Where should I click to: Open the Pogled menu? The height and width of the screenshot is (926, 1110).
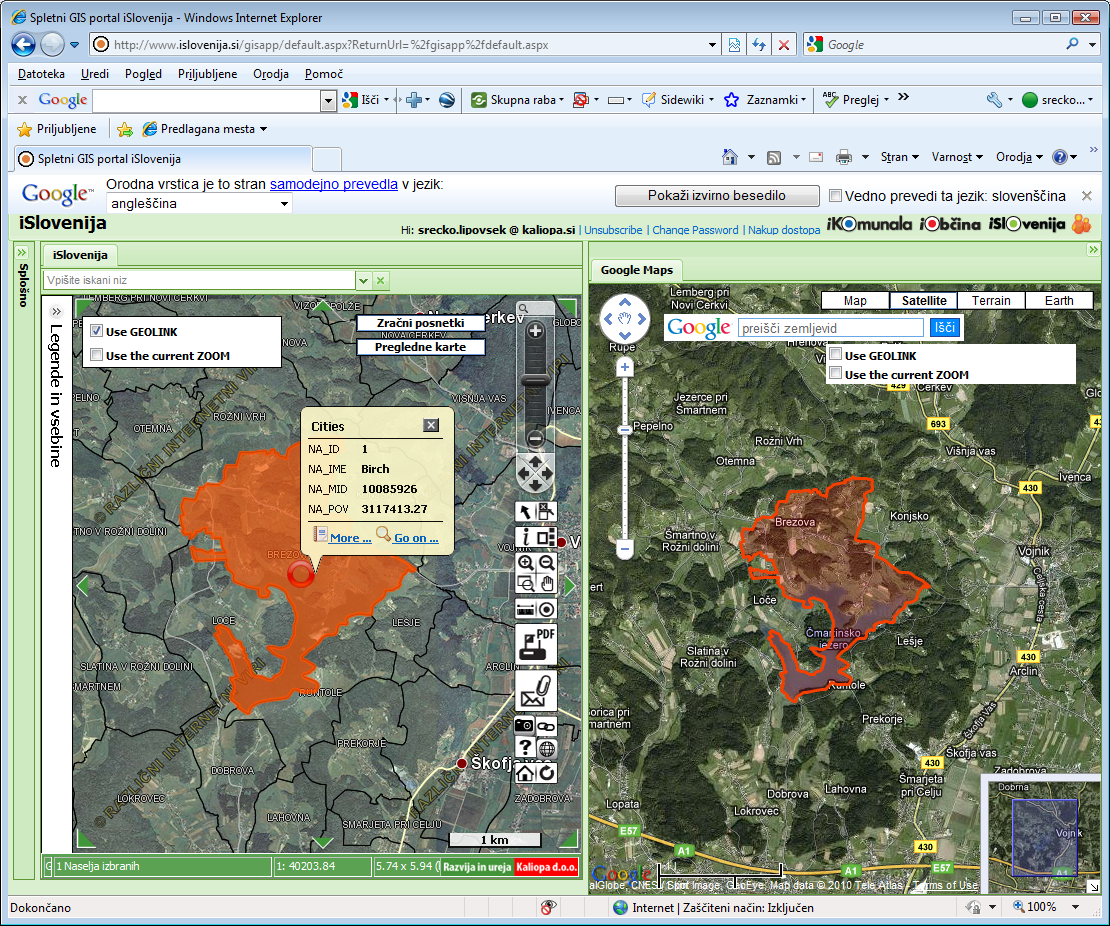click(143, 74)
